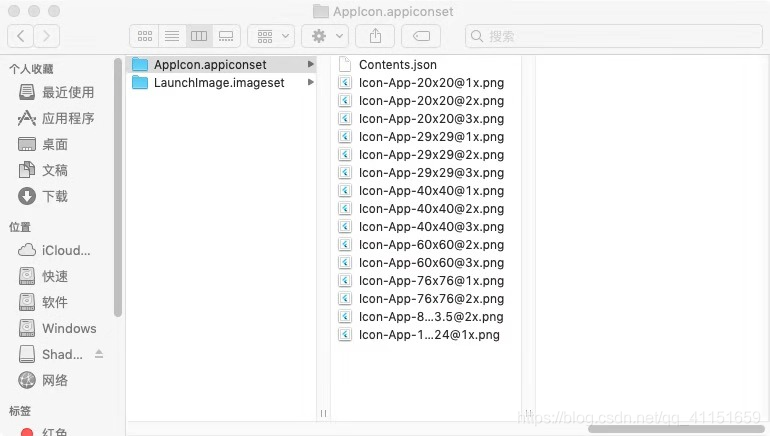The width and height of the screenshot is (770, 436).
Task: Go back with the left arrow button
Action: point(21,36)
